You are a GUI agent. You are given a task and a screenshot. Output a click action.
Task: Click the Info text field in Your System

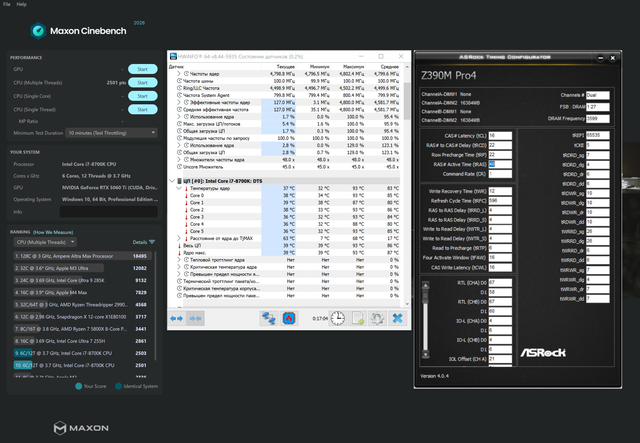pos(109,211)
